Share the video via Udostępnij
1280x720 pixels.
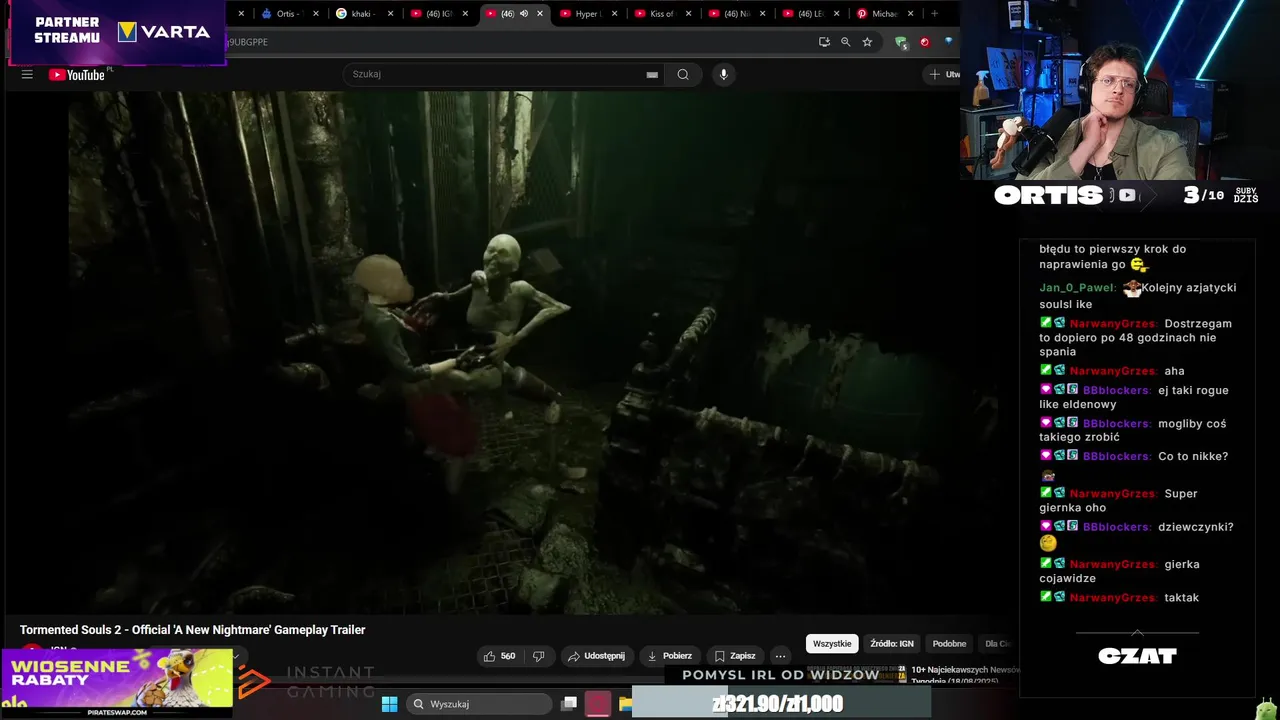[x=596, y=656]
